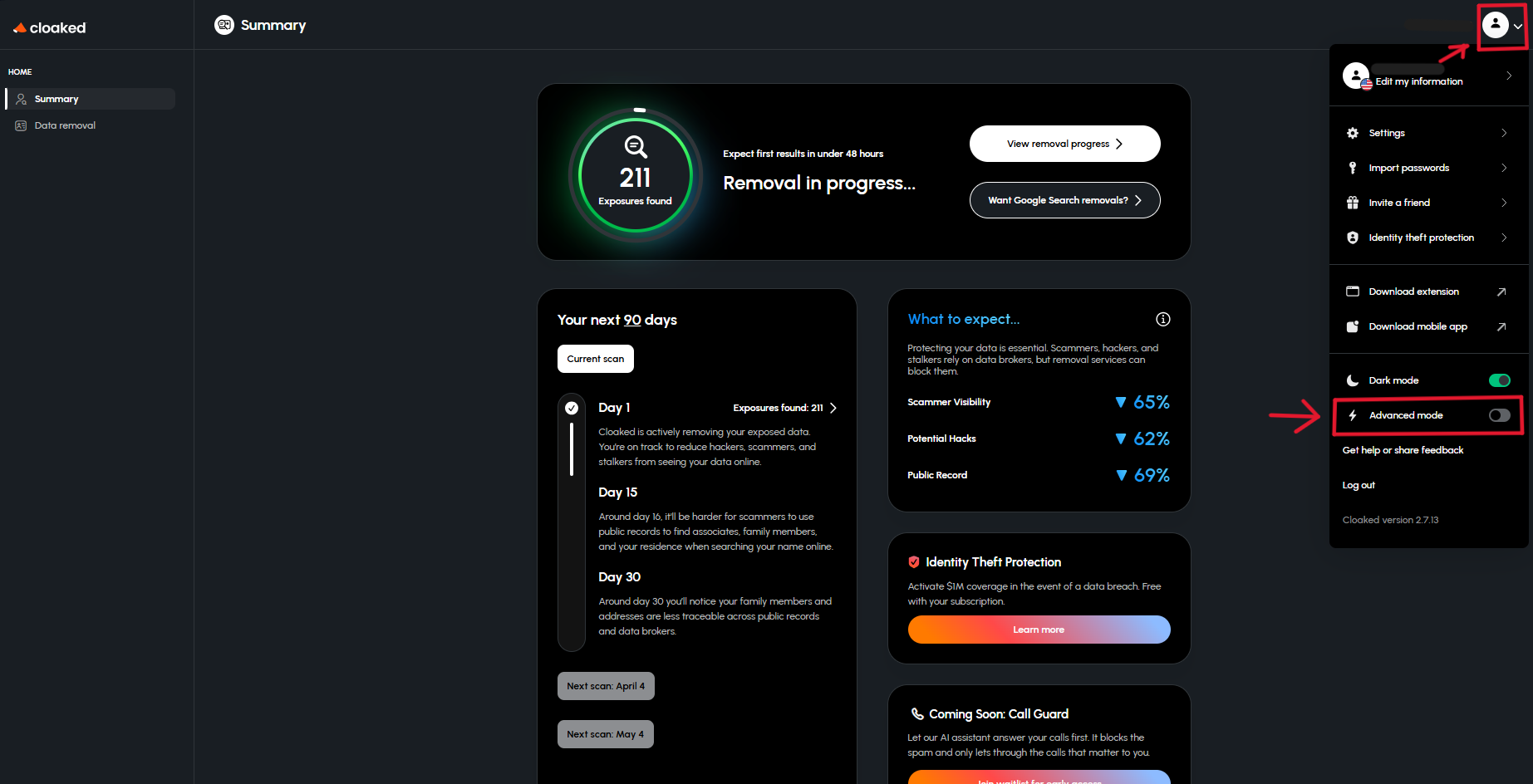
Task: Click the Cloaked version 2.7.13 text
Action: tap(1390, 520)
